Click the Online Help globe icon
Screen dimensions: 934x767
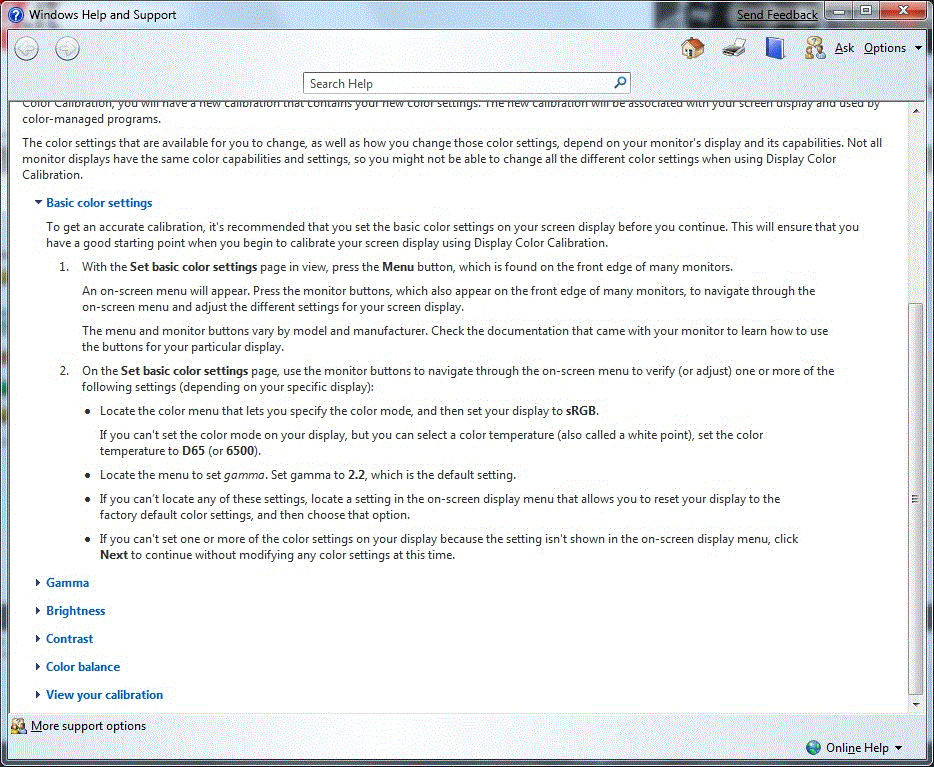pyautogui.click(x=813, y=747)
